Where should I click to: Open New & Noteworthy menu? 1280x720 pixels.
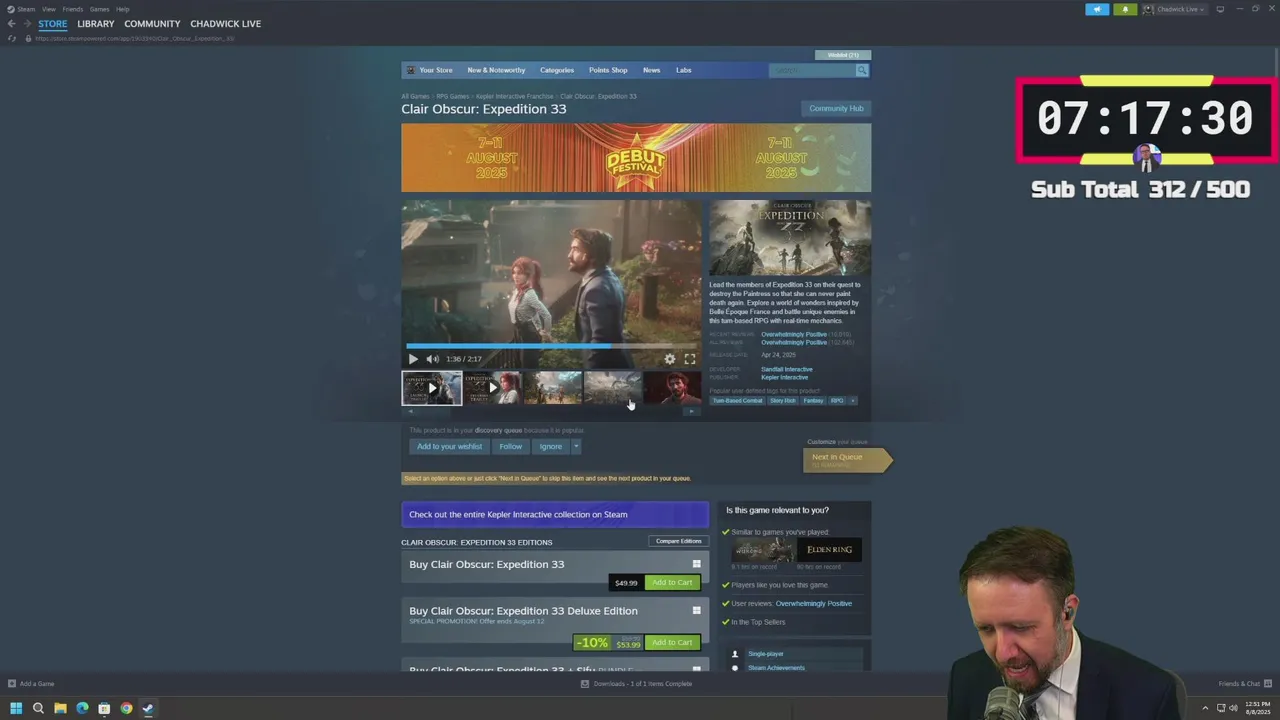click(x=496, y=70)
